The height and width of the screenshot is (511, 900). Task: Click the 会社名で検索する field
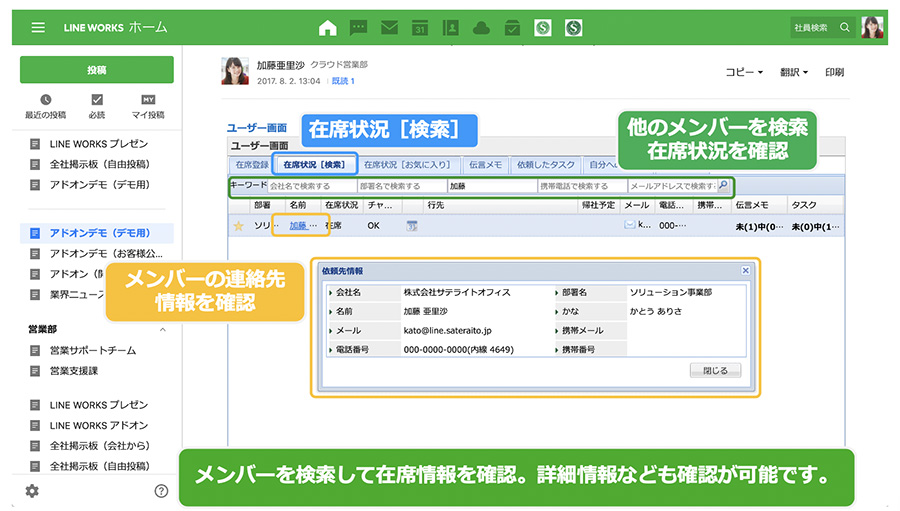click(312, 186)
